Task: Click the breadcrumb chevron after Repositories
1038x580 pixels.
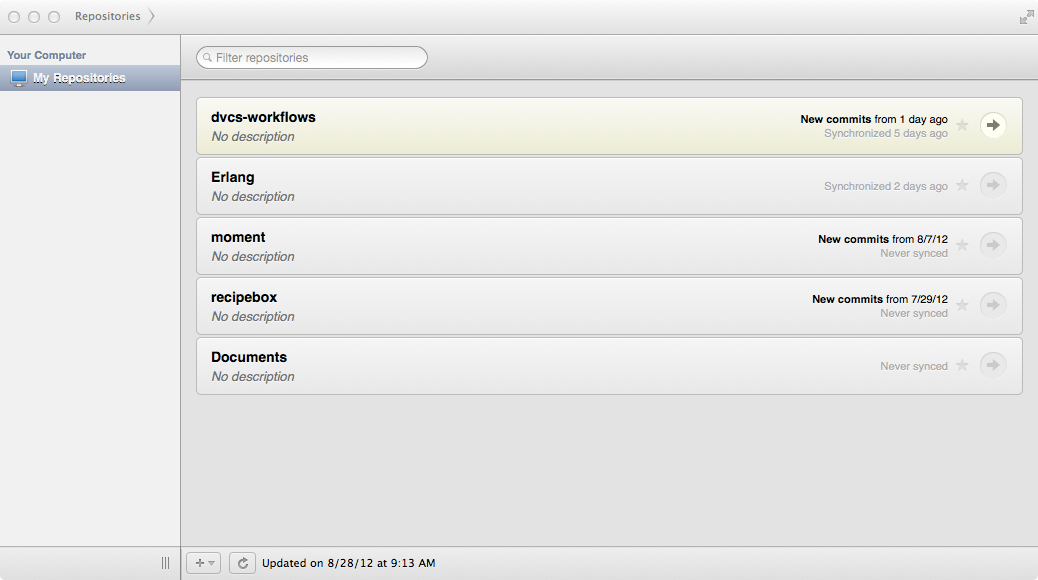Action: point(151,16)
